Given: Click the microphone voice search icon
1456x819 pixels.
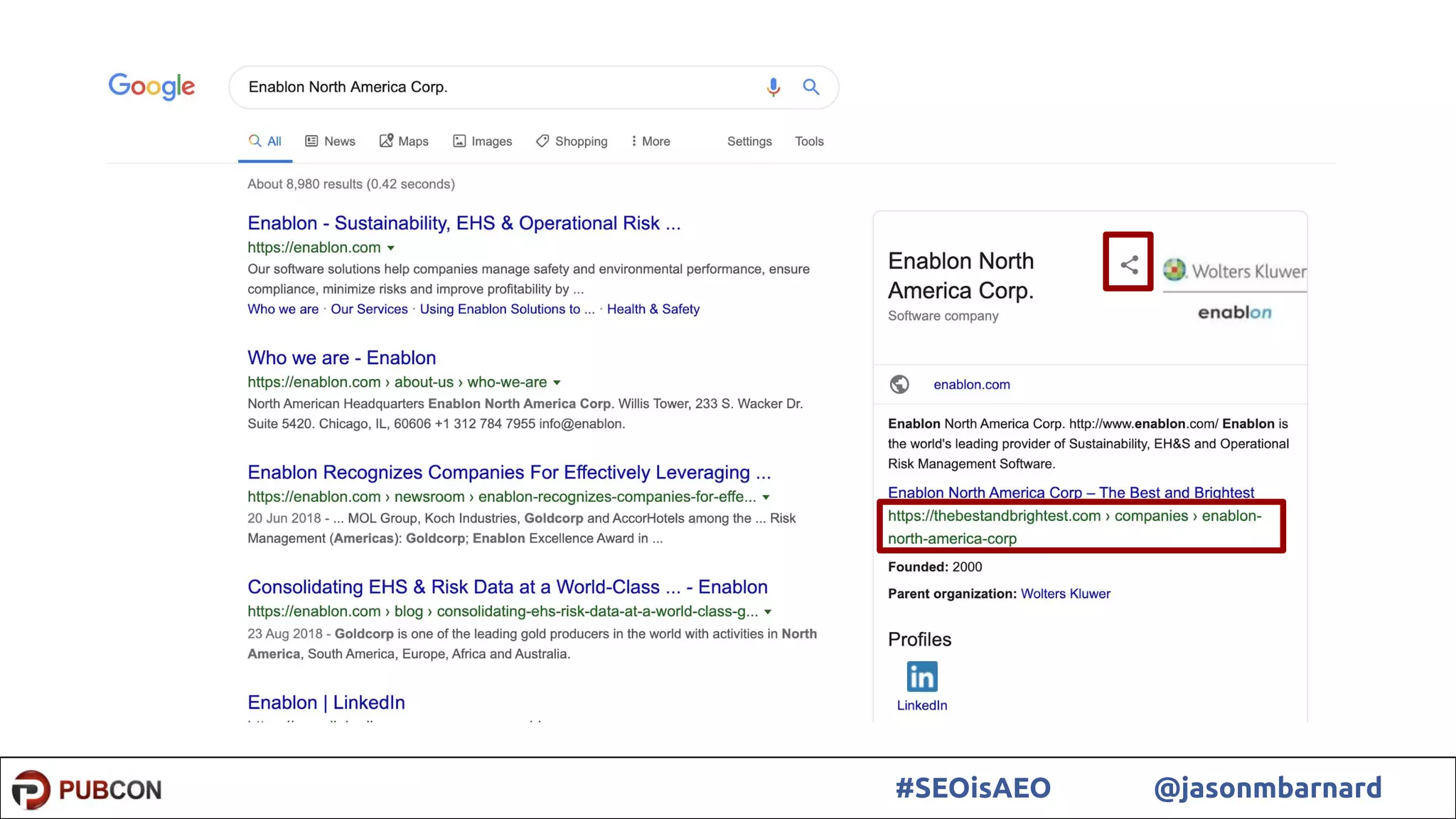Looking at the screenshot, I should click(773, 87).
